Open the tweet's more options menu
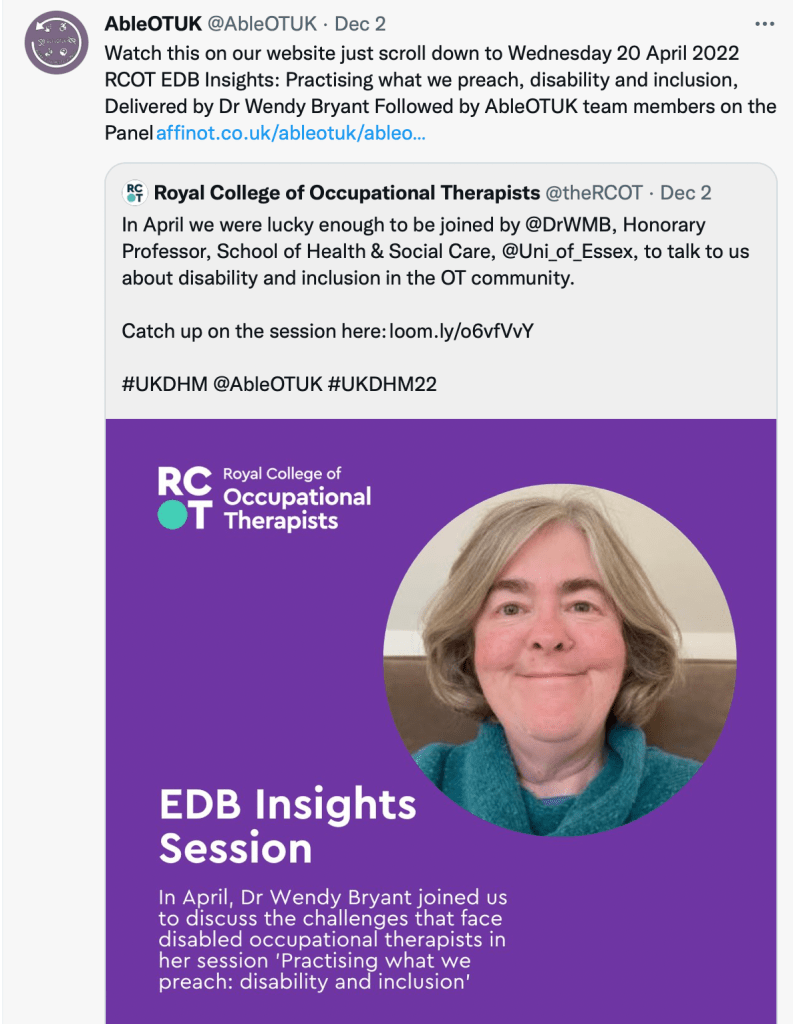This screenshot has height=1024, width=793. click(764, 23)
